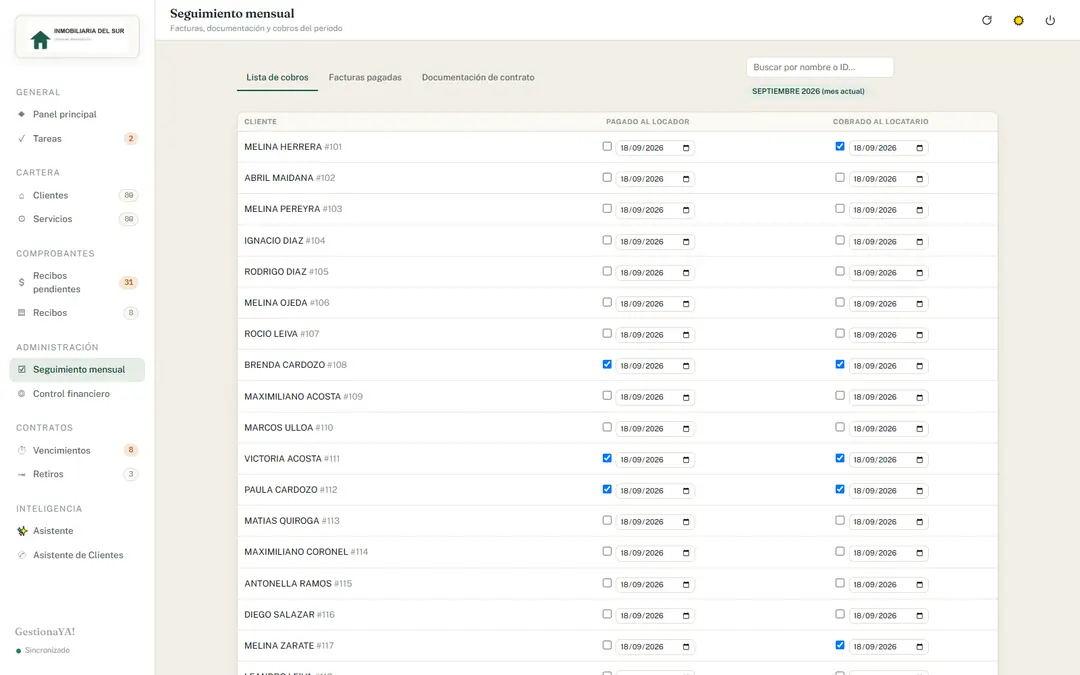The width and height of the screenshot is (1080, 675).
Task: Toggle the yellow sun theme icon
Action: pyautogui.click(x=1018, y=21)
